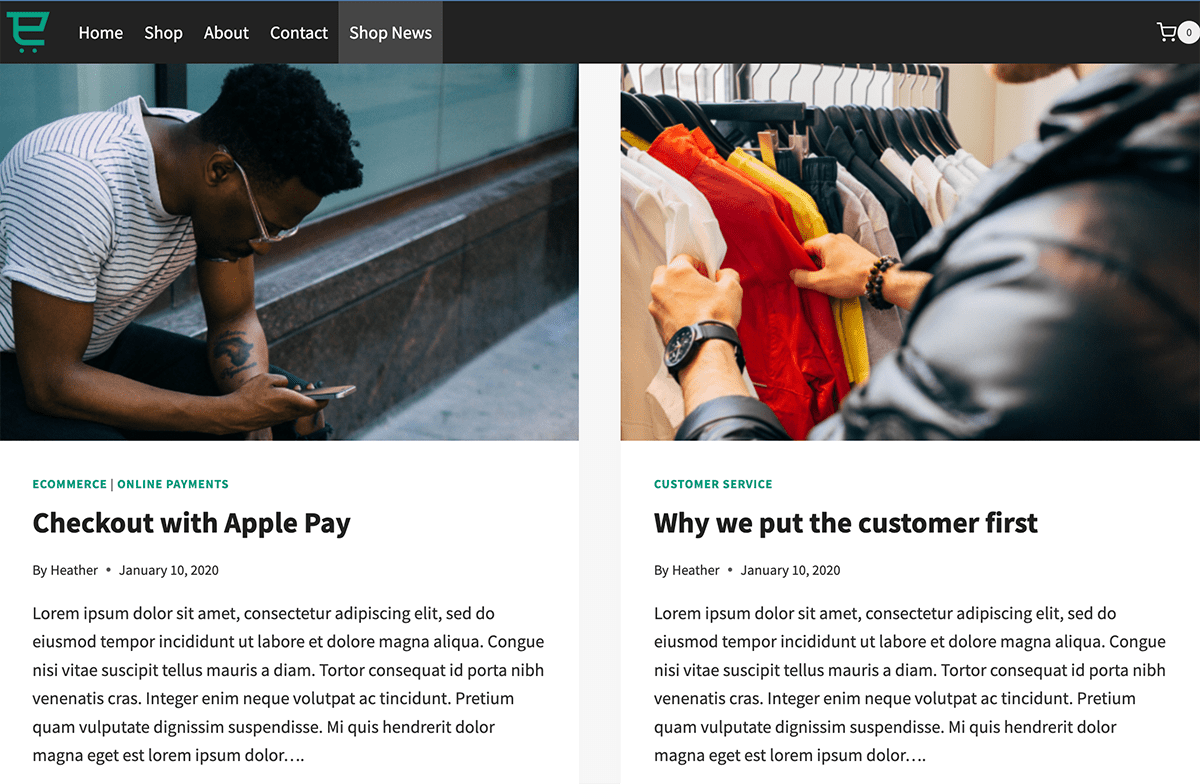Image resolution: width=1200 pixels, height=784 pixels.
Task: Select Contact in the navigation bar
Action: (299, 33)
